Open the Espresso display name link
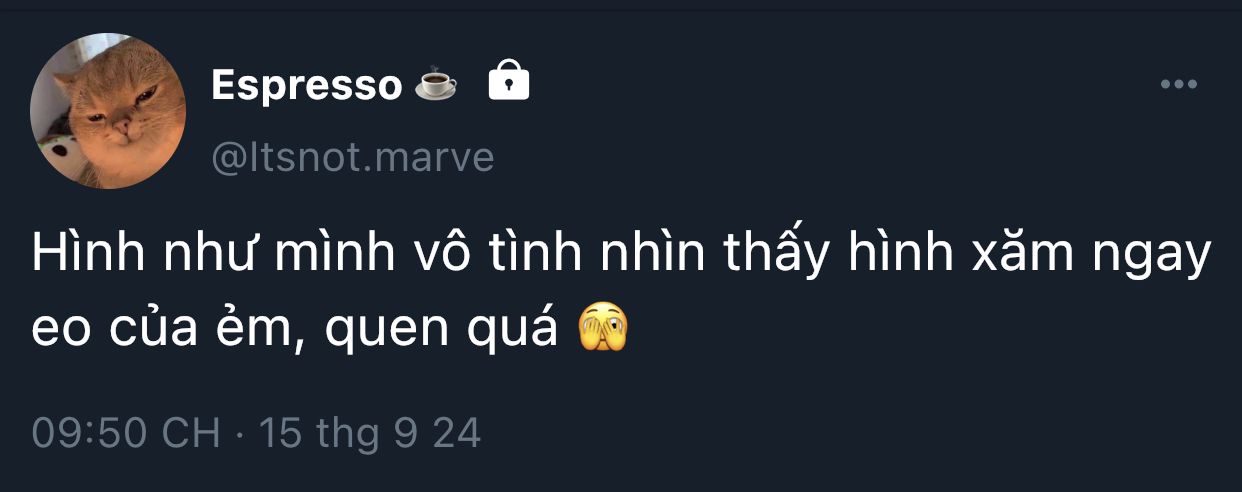Viewport: 1242px width, 492px height. pos(307,87)
